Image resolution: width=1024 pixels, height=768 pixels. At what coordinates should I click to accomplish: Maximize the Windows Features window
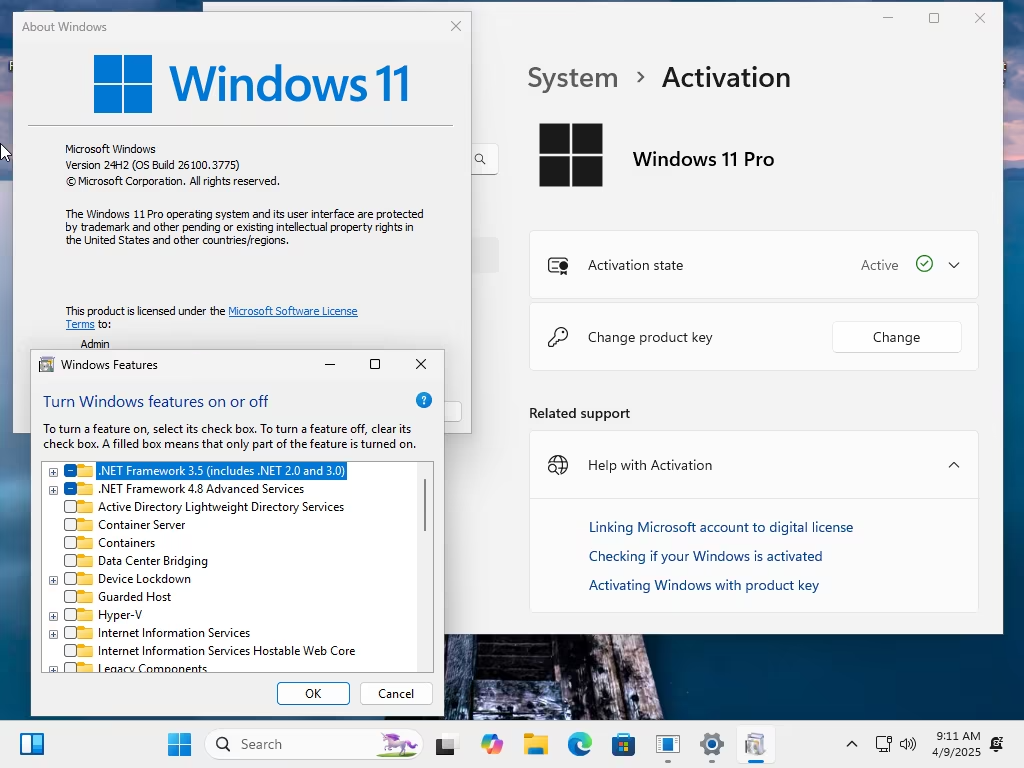375,364
